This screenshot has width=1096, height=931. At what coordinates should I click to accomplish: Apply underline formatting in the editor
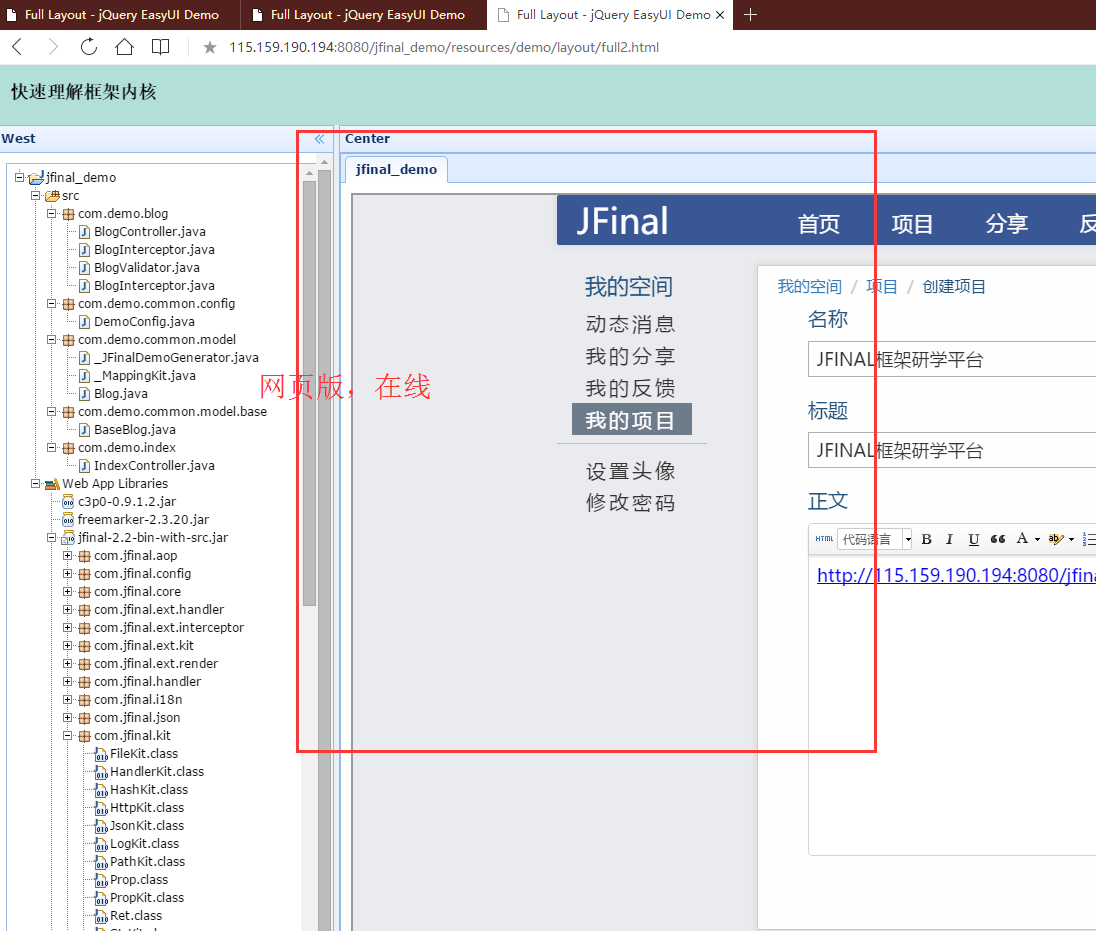[x=973, y=539]
